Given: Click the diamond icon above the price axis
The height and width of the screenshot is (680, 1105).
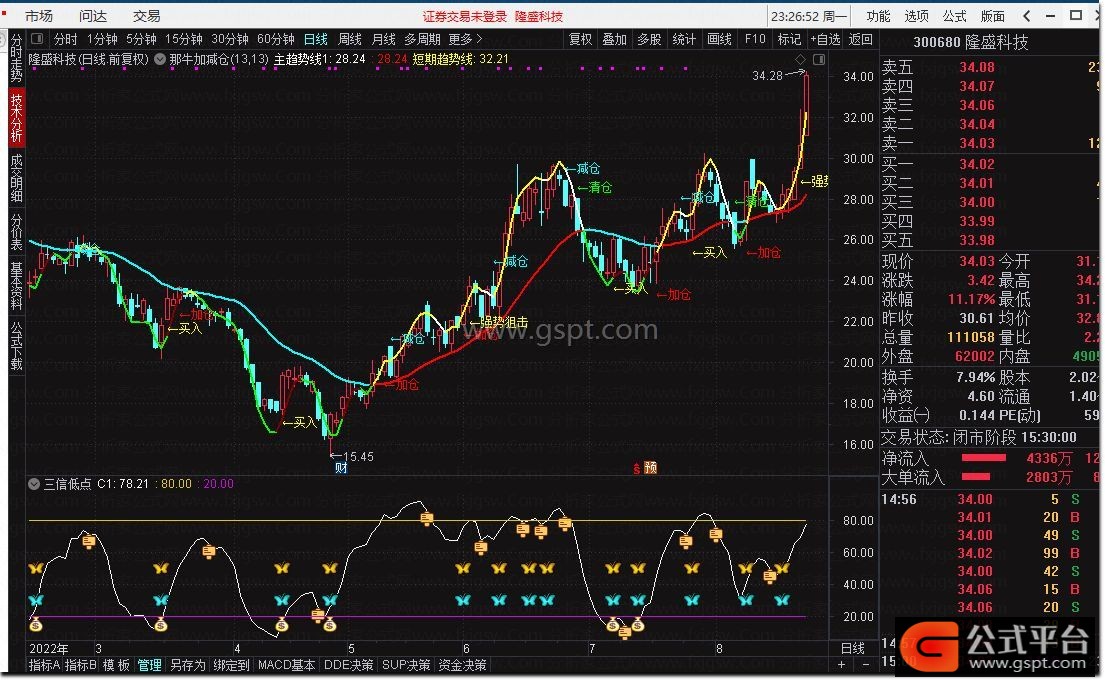Looking at the screenshot, I should pos(800,59).
